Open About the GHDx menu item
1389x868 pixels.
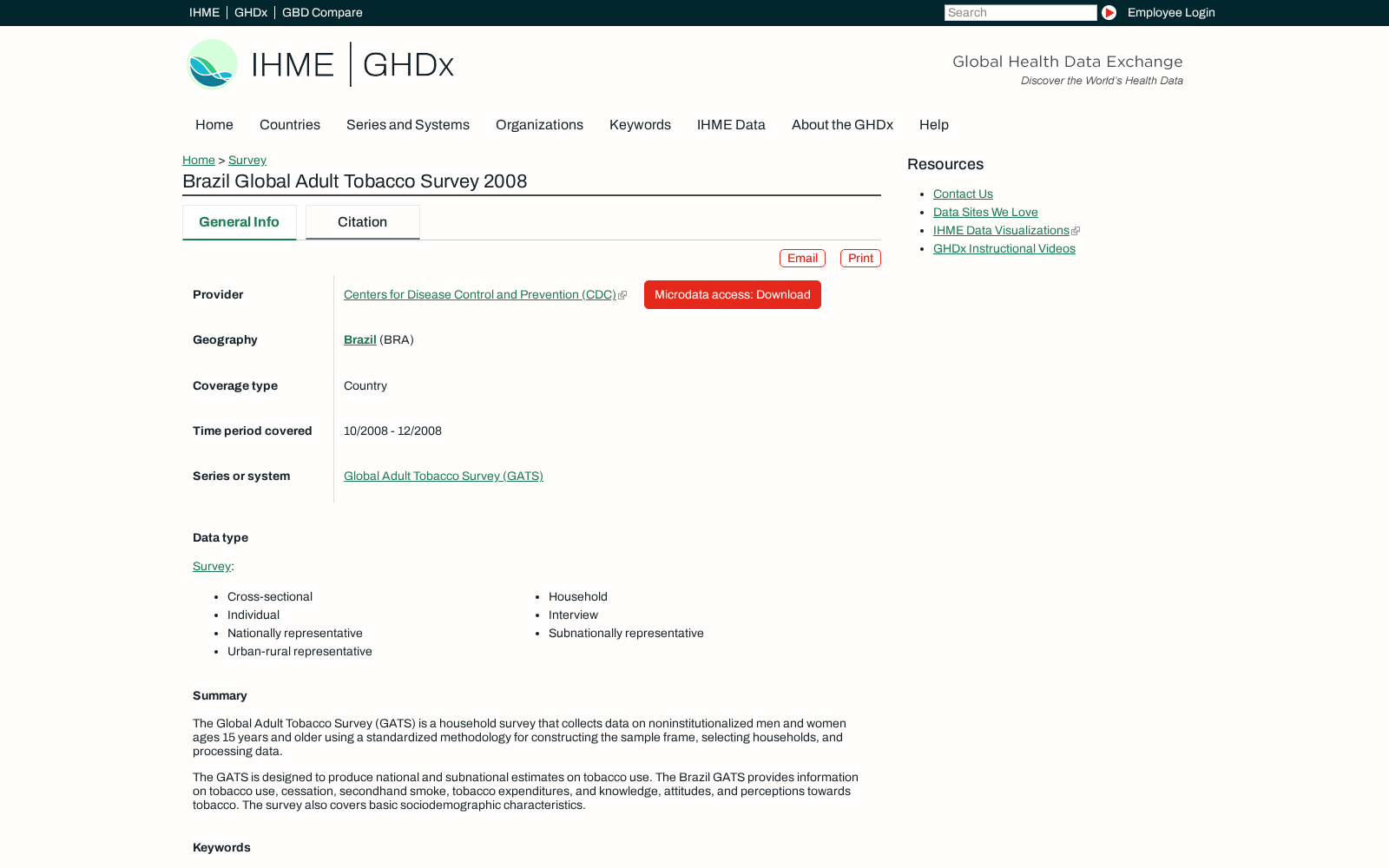pos(842,125)
